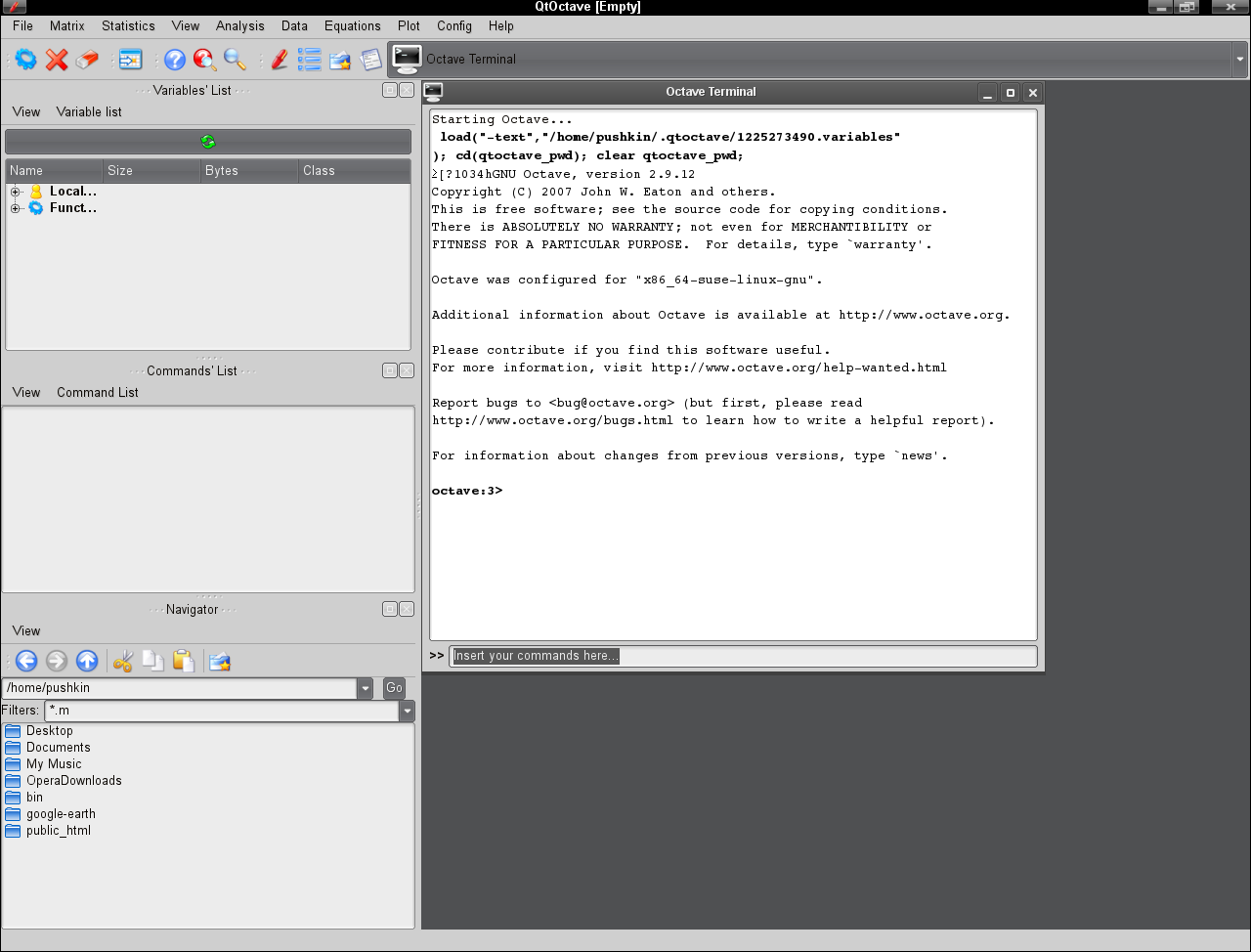Float the Navigator panel

click(390, 609)
